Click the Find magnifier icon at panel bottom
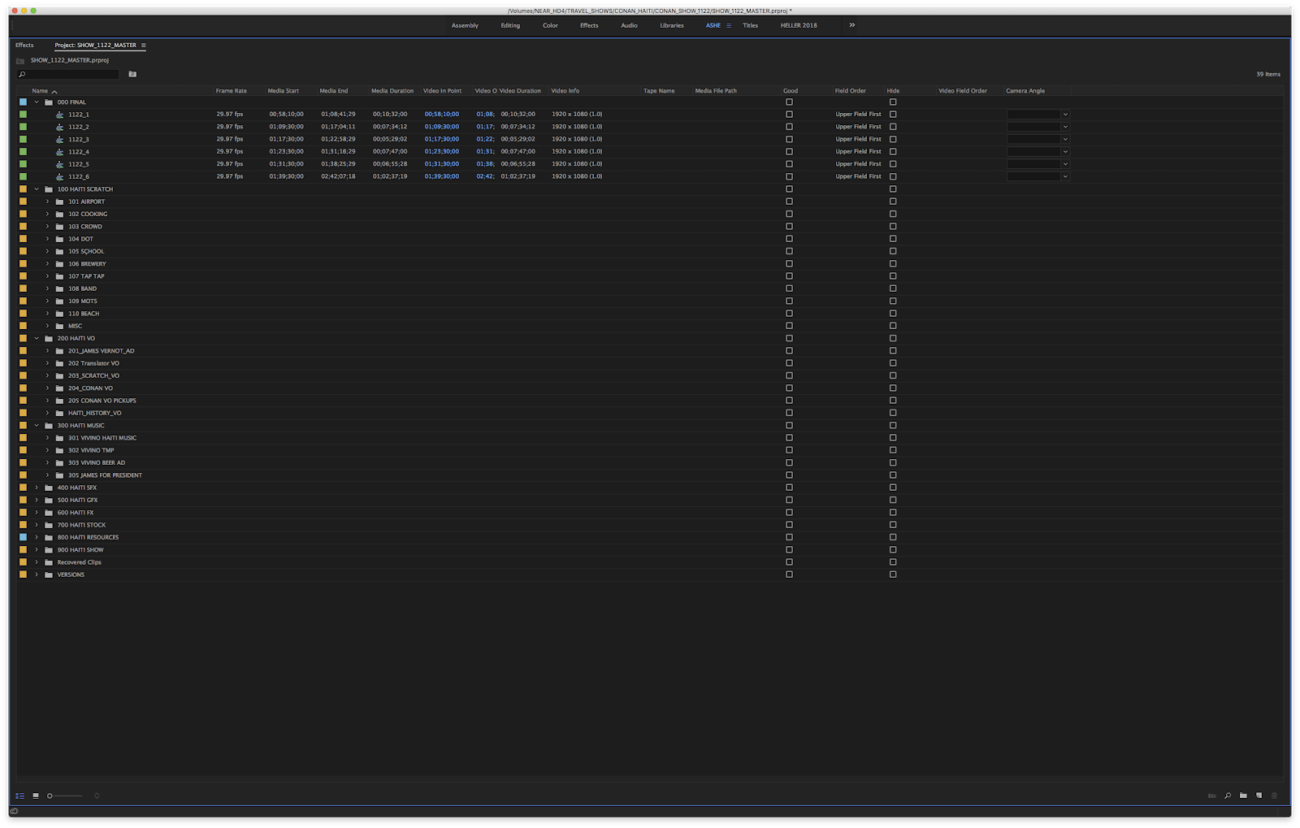The image size is (1300, 828). [x=1227, y=796]
